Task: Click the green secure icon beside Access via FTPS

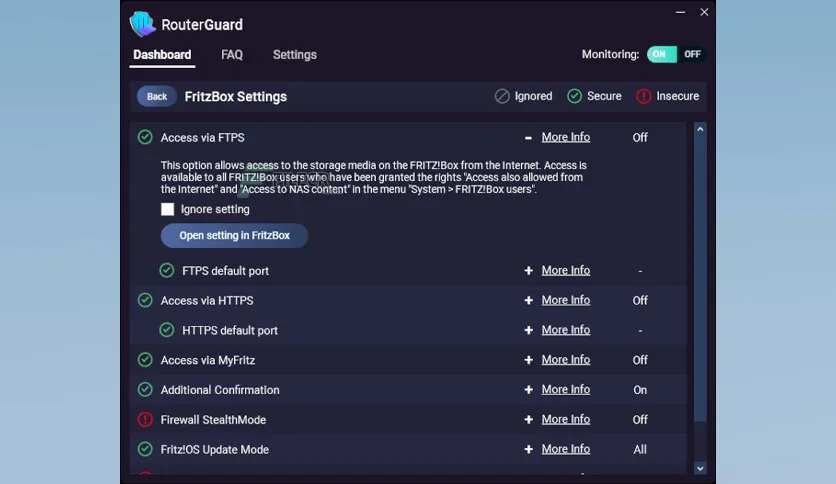Action: (145, 137)
